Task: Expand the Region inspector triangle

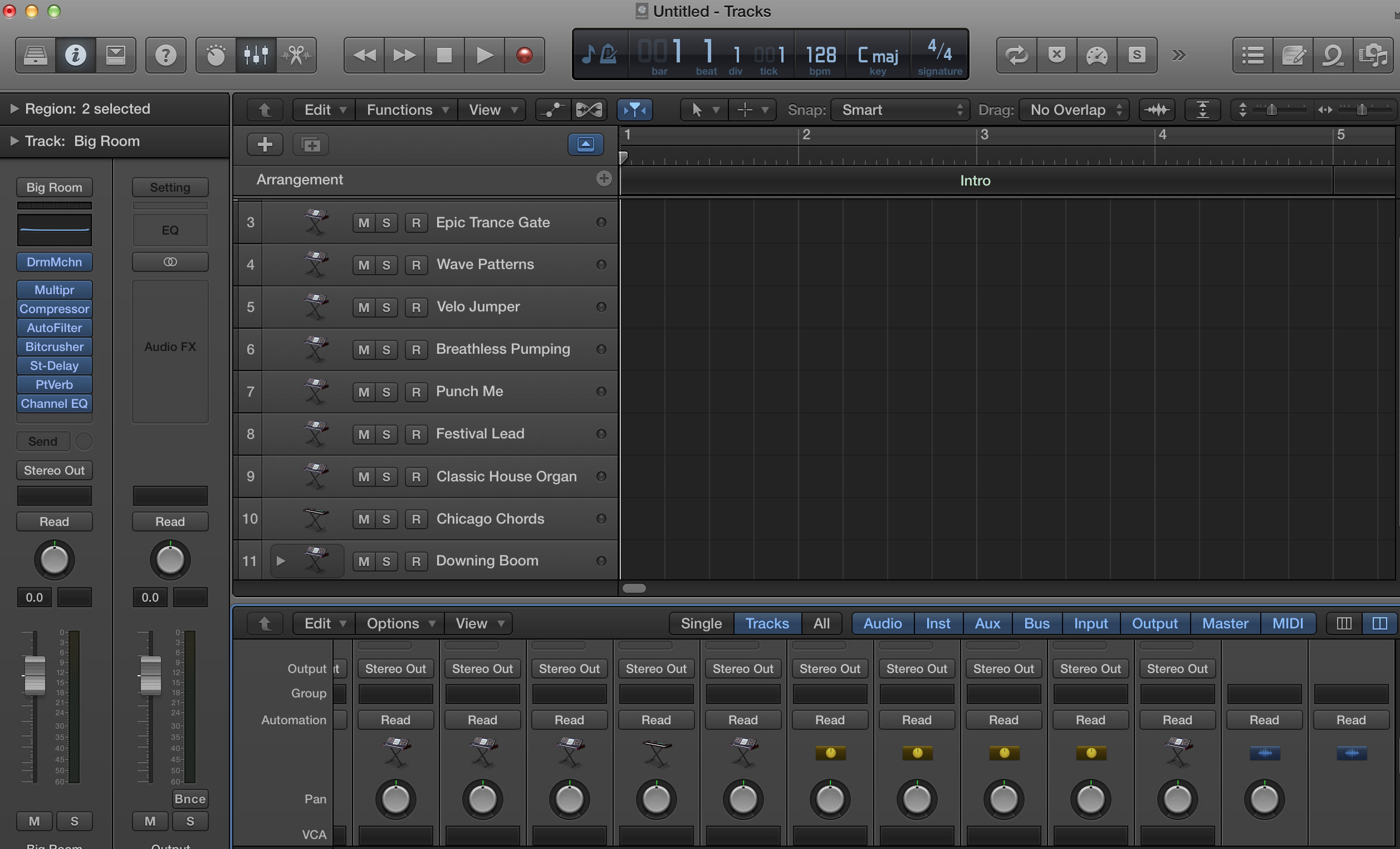Action: 14,109
